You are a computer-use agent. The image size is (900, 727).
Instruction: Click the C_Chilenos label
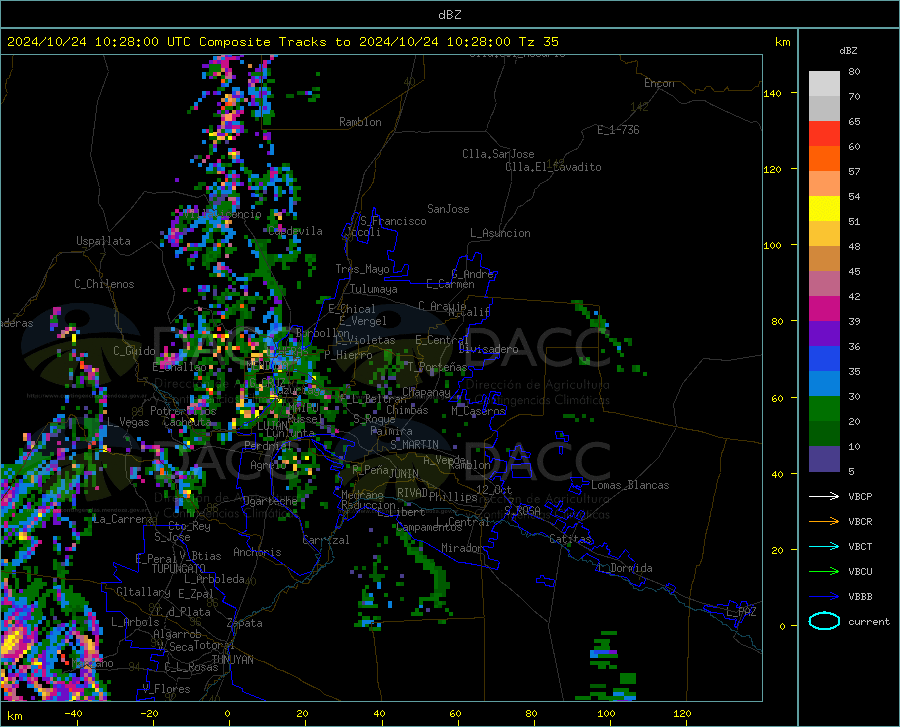(104, 284)
